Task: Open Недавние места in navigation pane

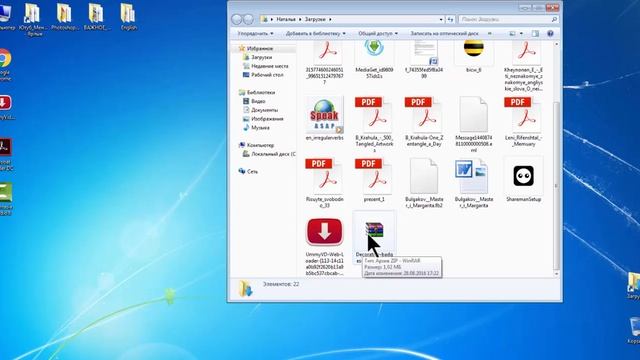Action: pyautogui.click(x=269, y=66)
